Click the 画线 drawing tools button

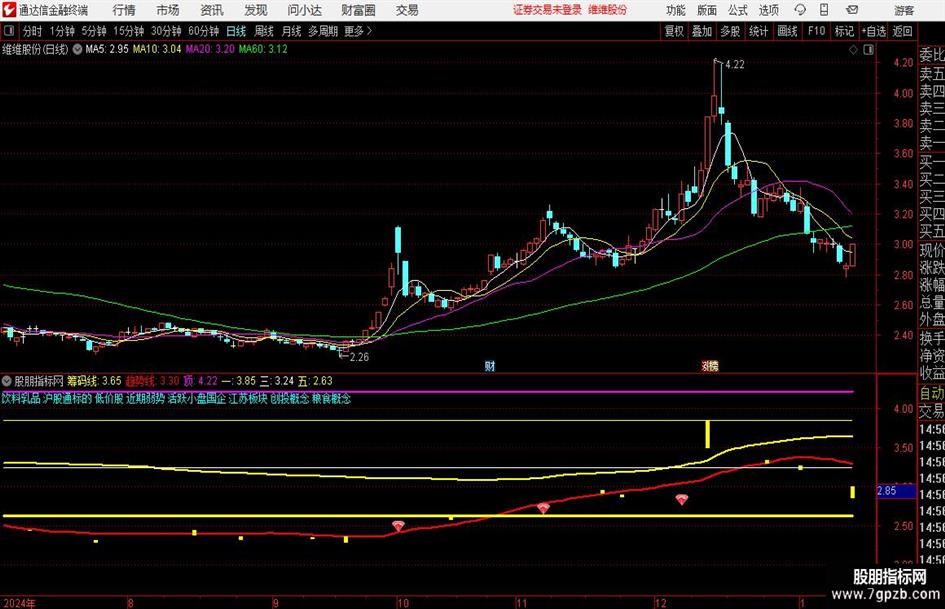787,31
